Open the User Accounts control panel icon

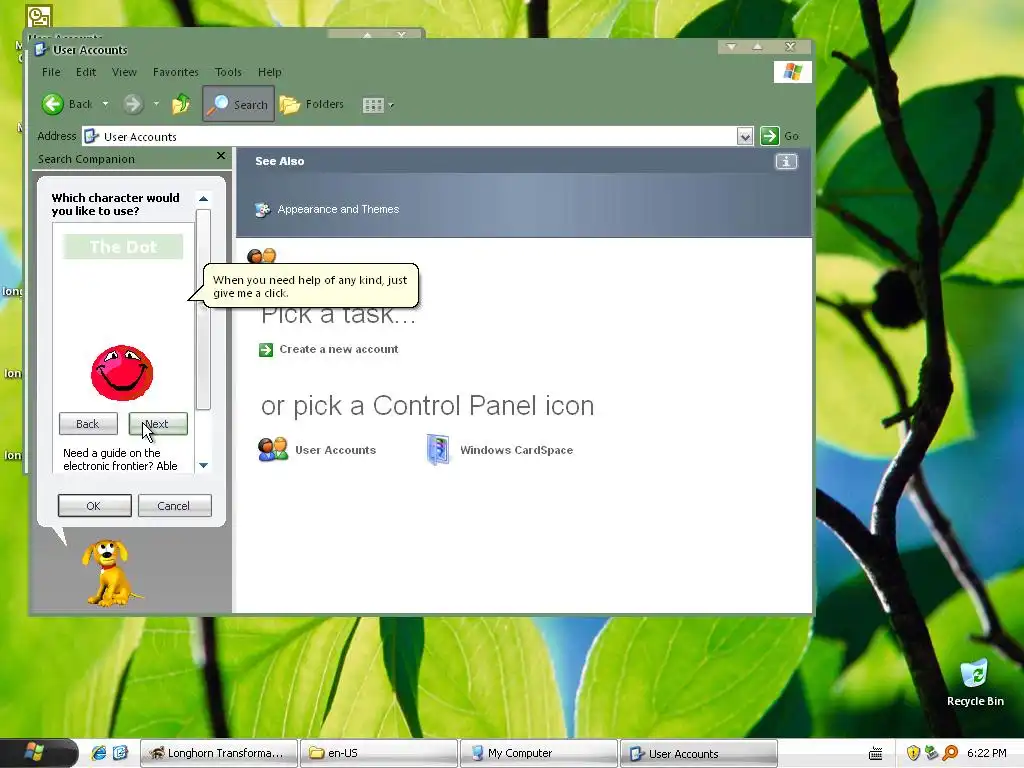click(x=273, y=449)
